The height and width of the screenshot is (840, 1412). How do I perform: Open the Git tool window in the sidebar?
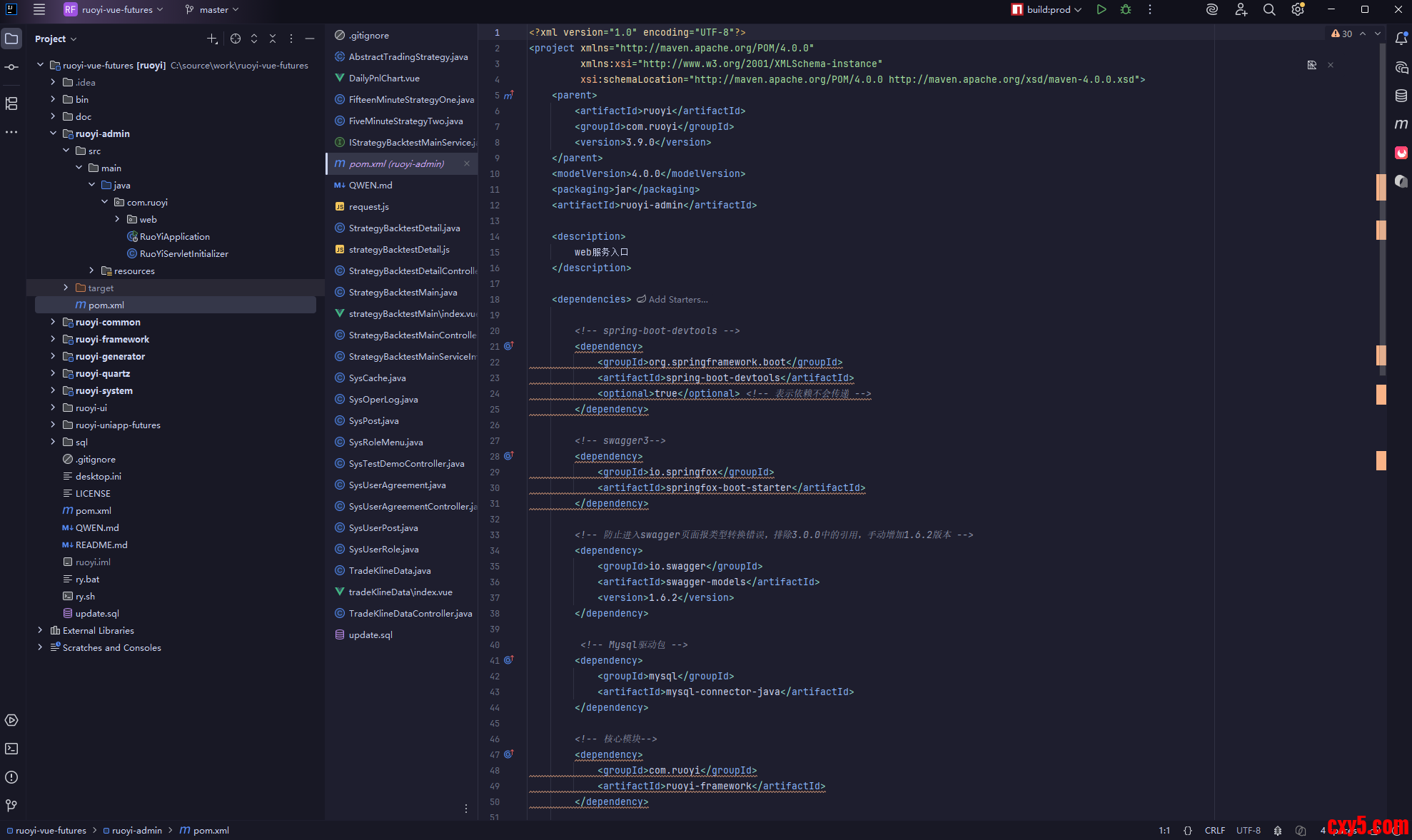point(11,806)
